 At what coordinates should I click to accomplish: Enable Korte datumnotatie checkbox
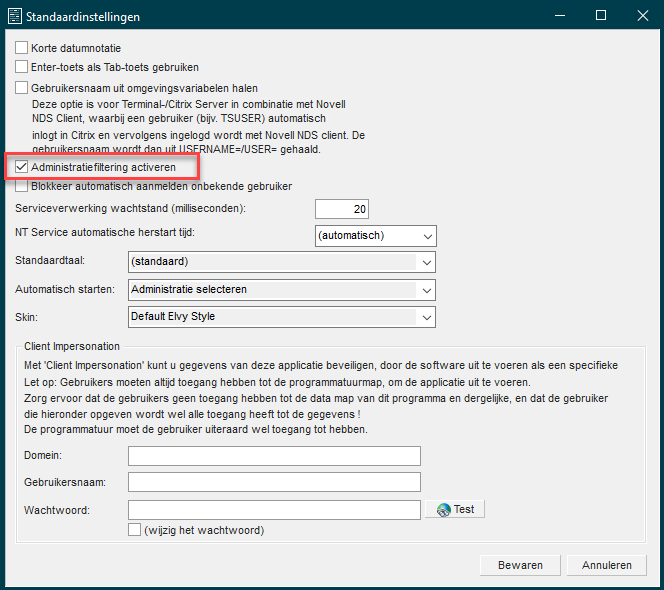(x=22, y=48)
